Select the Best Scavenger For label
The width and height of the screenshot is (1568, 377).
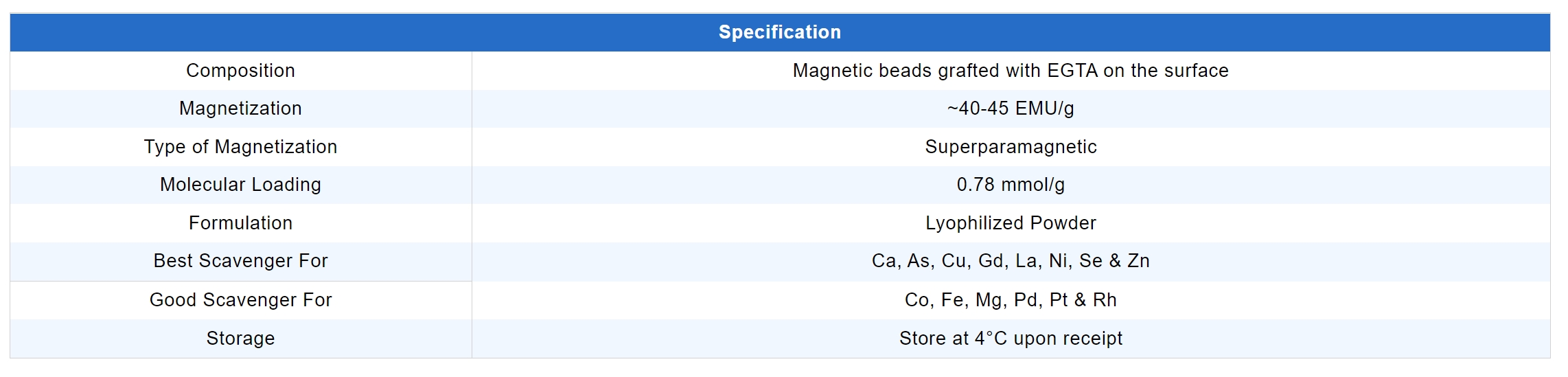point(240,261)
